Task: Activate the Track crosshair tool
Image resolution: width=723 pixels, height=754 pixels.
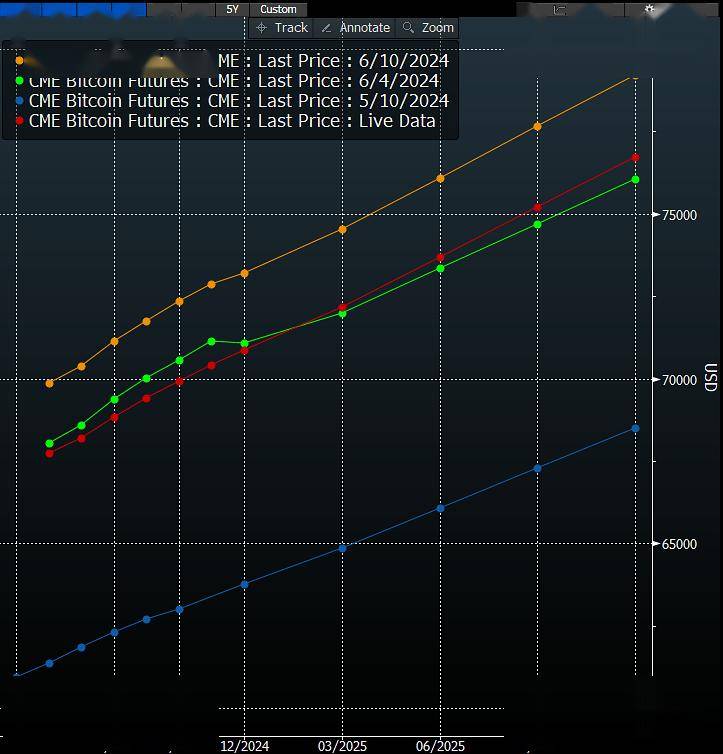Action: point(282,28)
